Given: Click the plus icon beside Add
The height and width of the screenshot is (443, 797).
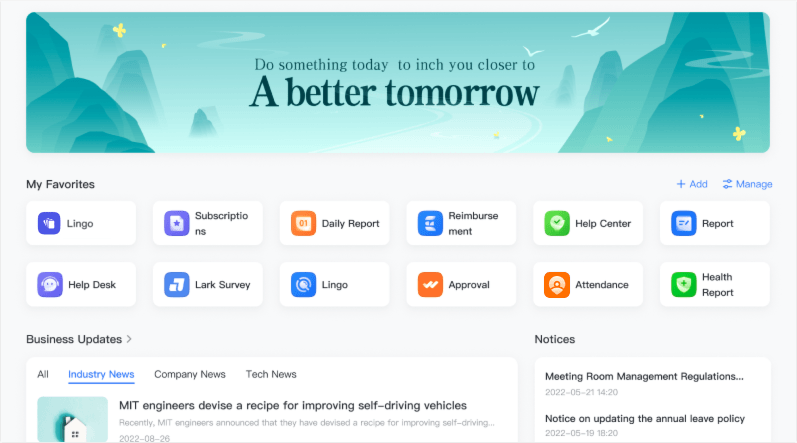Looking at the screenshot, I should point(681,184).
